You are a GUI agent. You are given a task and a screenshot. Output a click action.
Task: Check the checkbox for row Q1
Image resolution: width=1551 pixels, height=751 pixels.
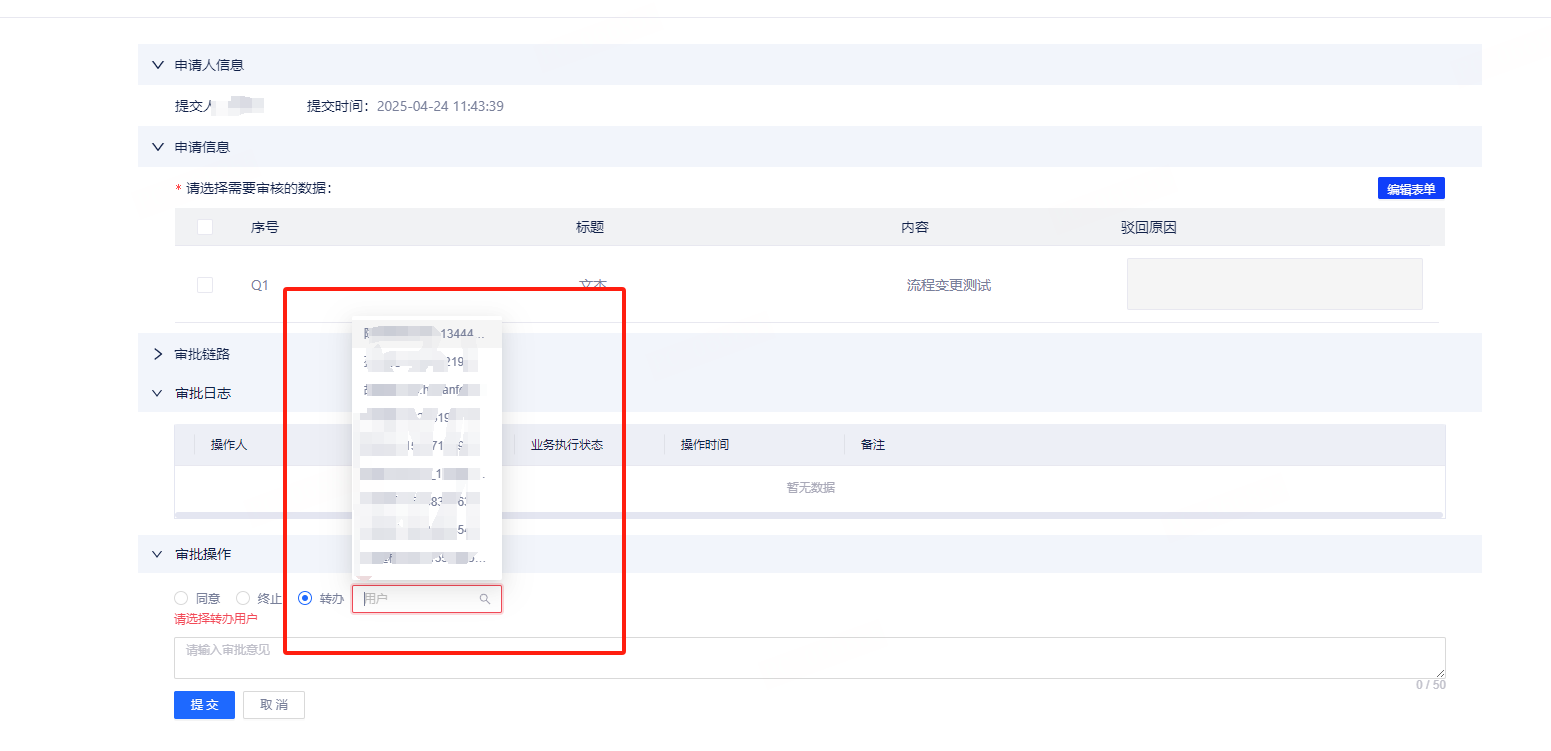click(x=205, y=285)
